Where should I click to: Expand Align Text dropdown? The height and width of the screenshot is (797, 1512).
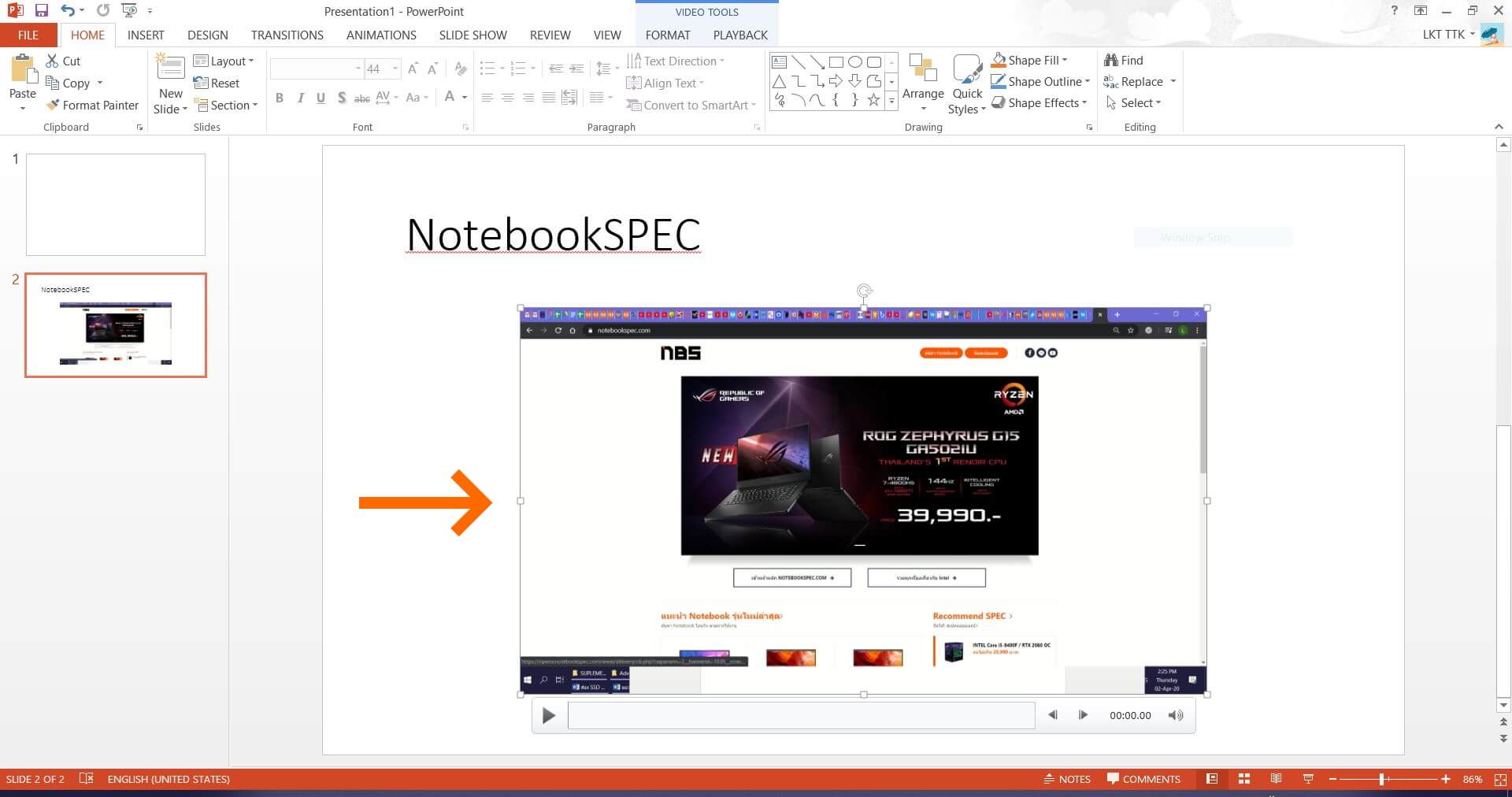[x=665, y=83]
